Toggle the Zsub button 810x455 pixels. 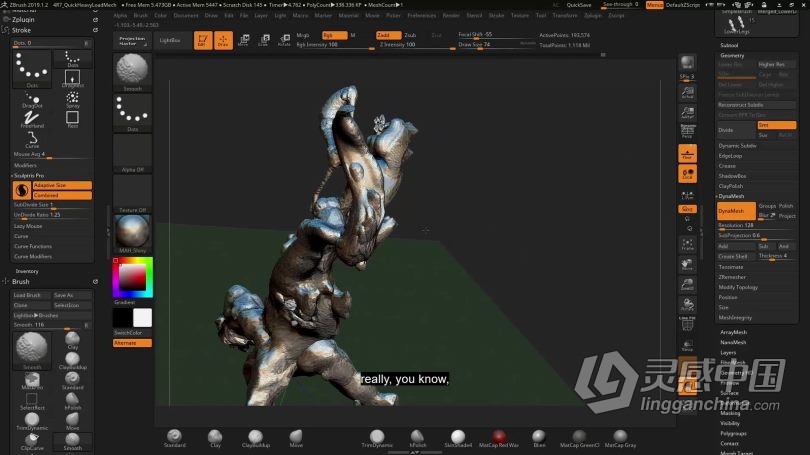pos(410,35)
